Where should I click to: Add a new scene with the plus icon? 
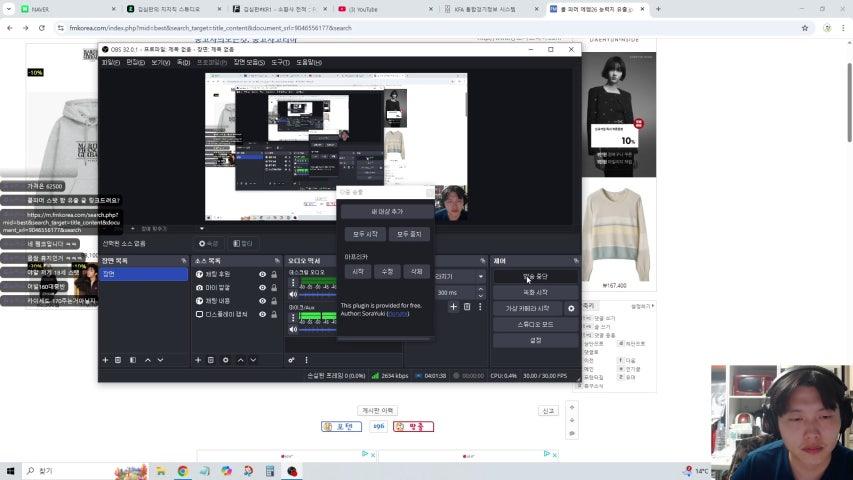coord(105,360)
